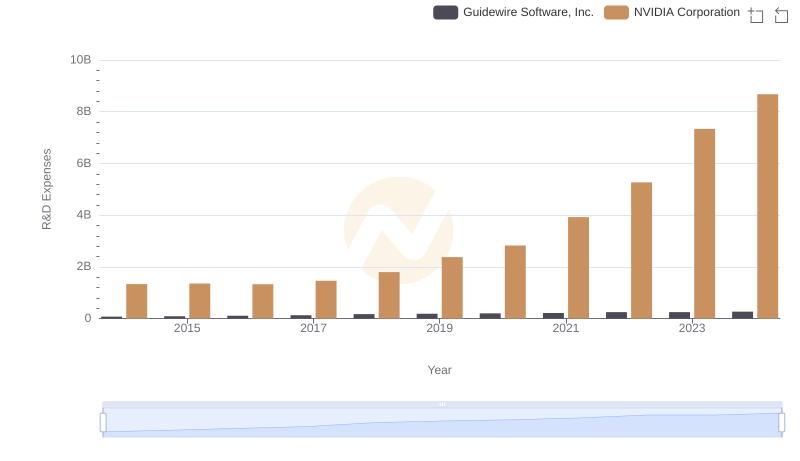
Task: Click the zoom reset icon
Action: pyautogui.click(x=781, y=15)
